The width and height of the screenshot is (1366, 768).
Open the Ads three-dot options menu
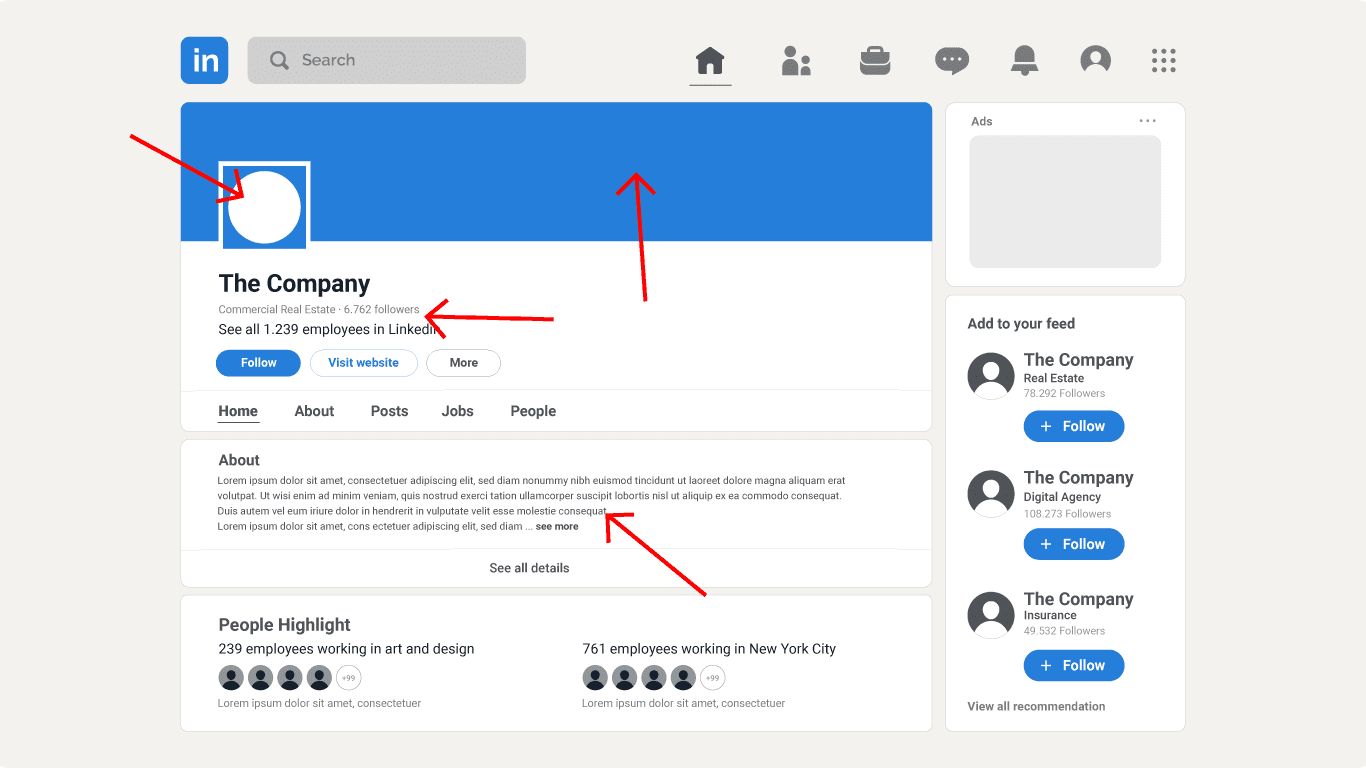click(x=1147, y=121)
